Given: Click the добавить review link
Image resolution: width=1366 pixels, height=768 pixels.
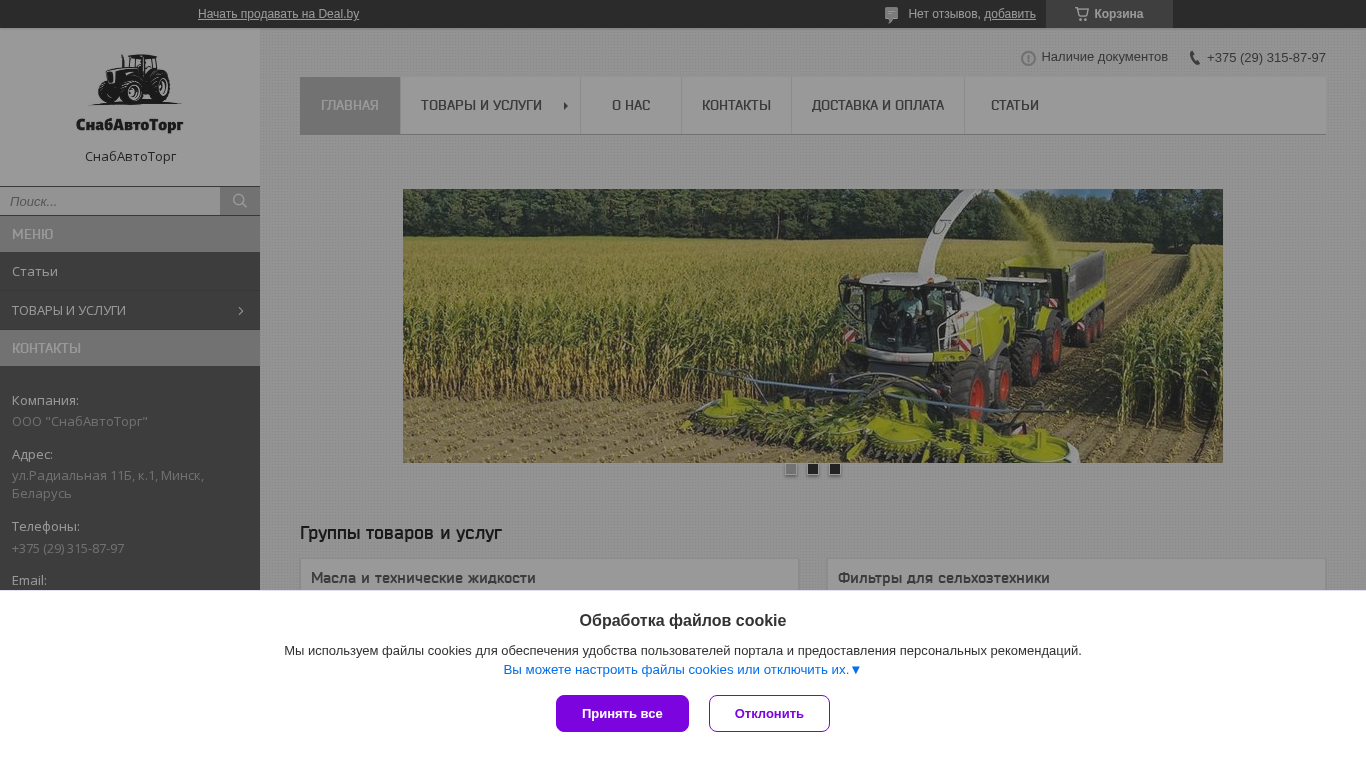Looking at the screenshot, I should coord(1010,14).
